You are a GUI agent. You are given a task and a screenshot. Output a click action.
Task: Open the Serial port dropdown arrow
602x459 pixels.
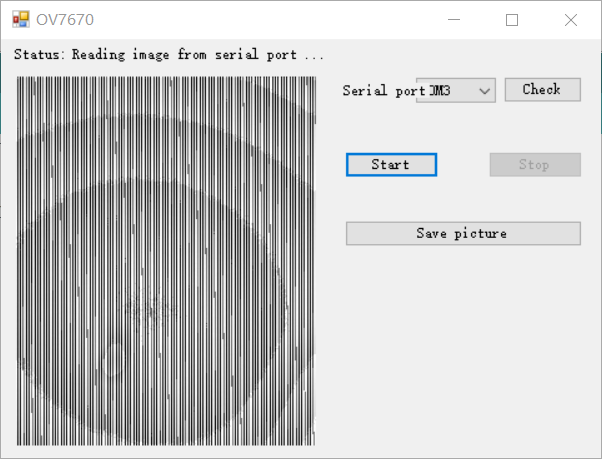485,91
